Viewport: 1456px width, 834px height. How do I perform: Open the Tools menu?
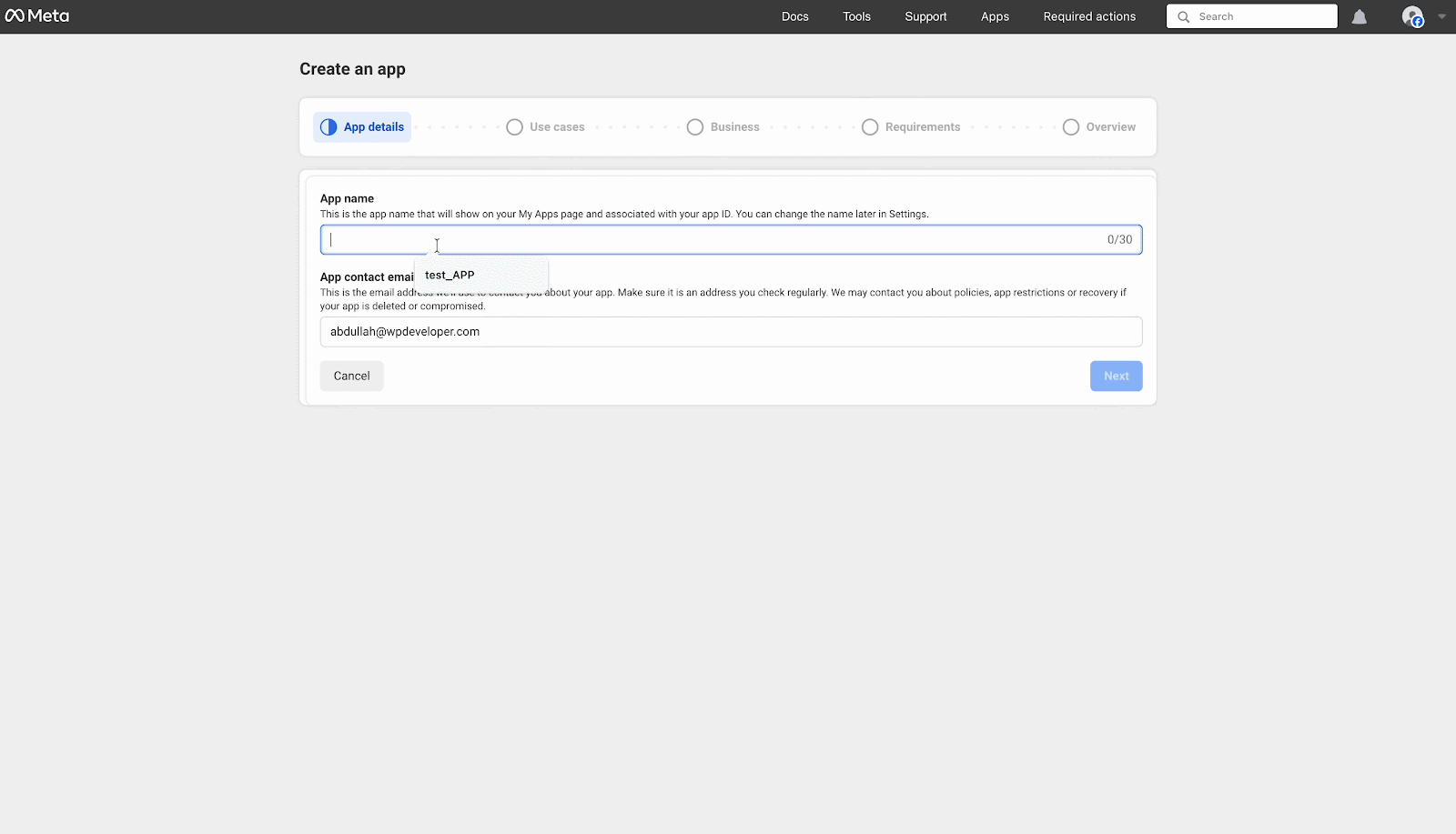(x=856, y=15)
